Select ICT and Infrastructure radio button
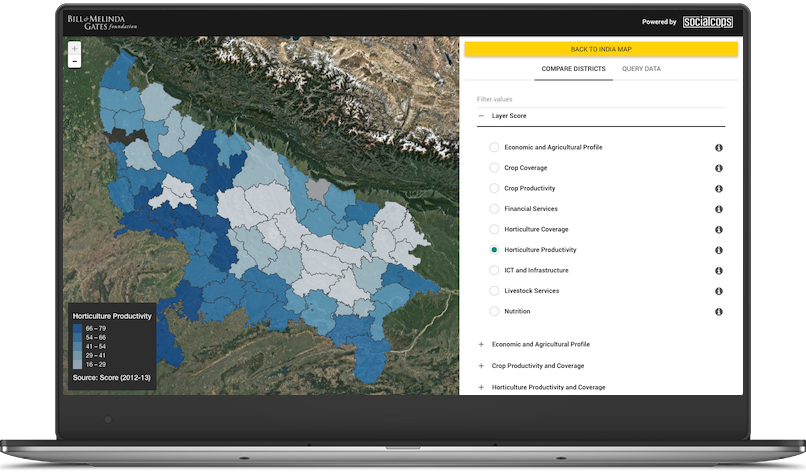The image size is (806, 475). pyautogui.click(x=494, y=270)
